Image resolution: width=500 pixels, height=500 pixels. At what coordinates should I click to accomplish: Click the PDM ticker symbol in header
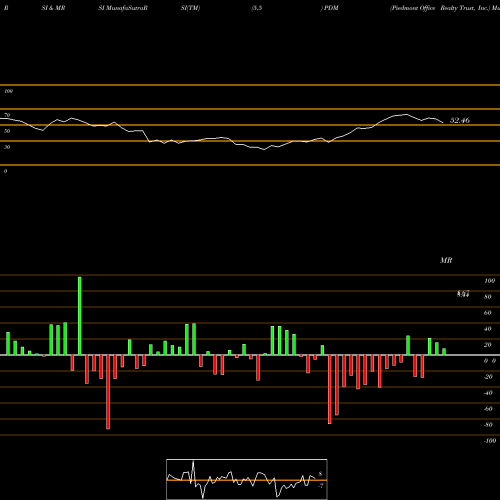click(x=331, y=8)
